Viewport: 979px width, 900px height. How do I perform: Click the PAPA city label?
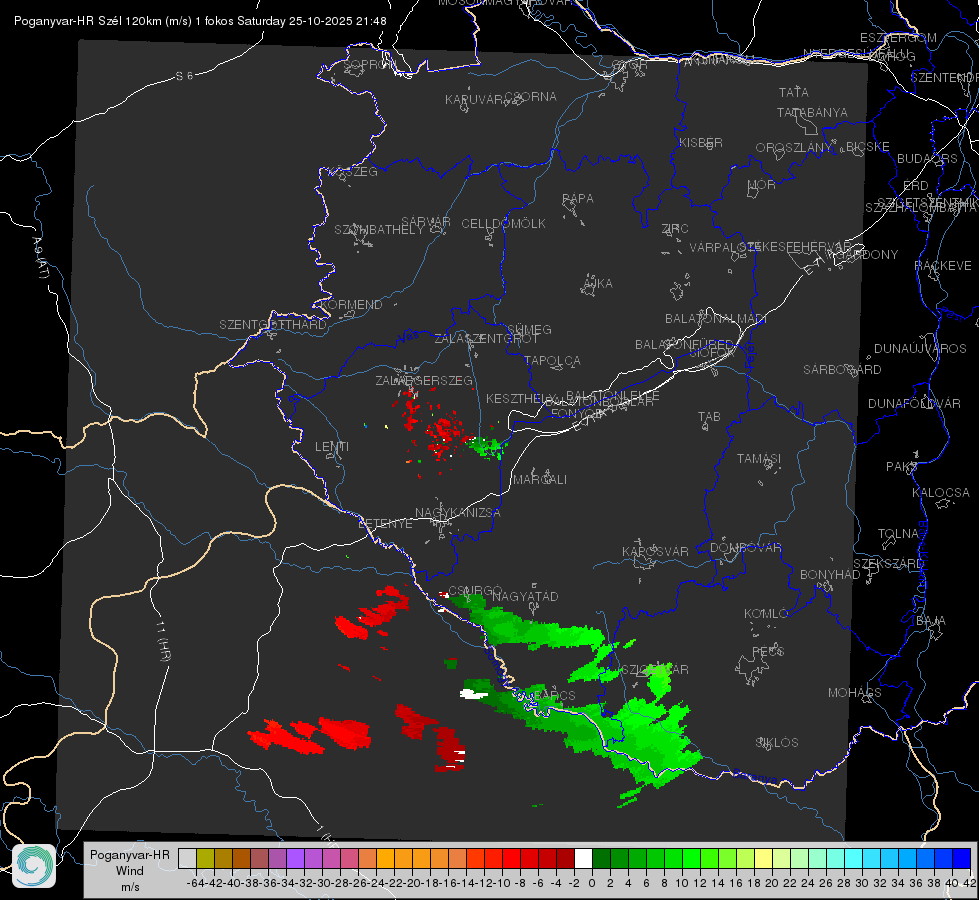tap(578, 199)
